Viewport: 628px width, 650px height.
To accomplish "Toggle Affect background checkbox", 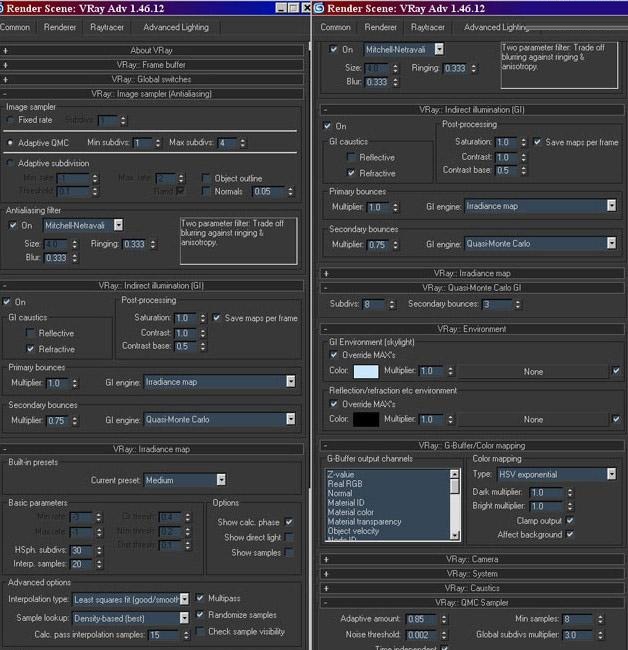I will click(x=570, y=534).
